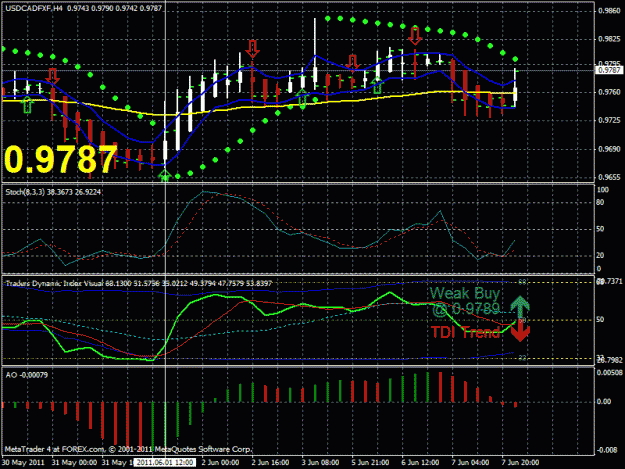Click the AO -0.00079 indicator label

click(x=26, y=375)
